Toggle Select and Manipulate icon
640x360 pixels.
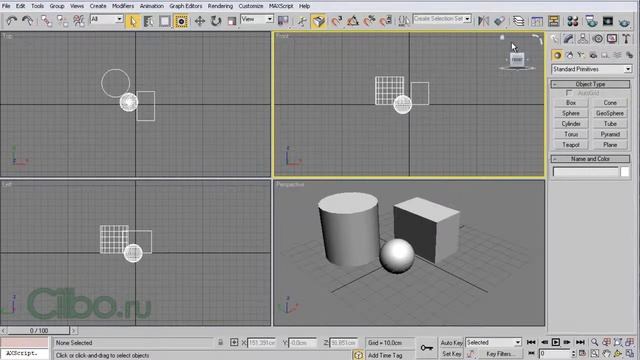coord(302,21)
